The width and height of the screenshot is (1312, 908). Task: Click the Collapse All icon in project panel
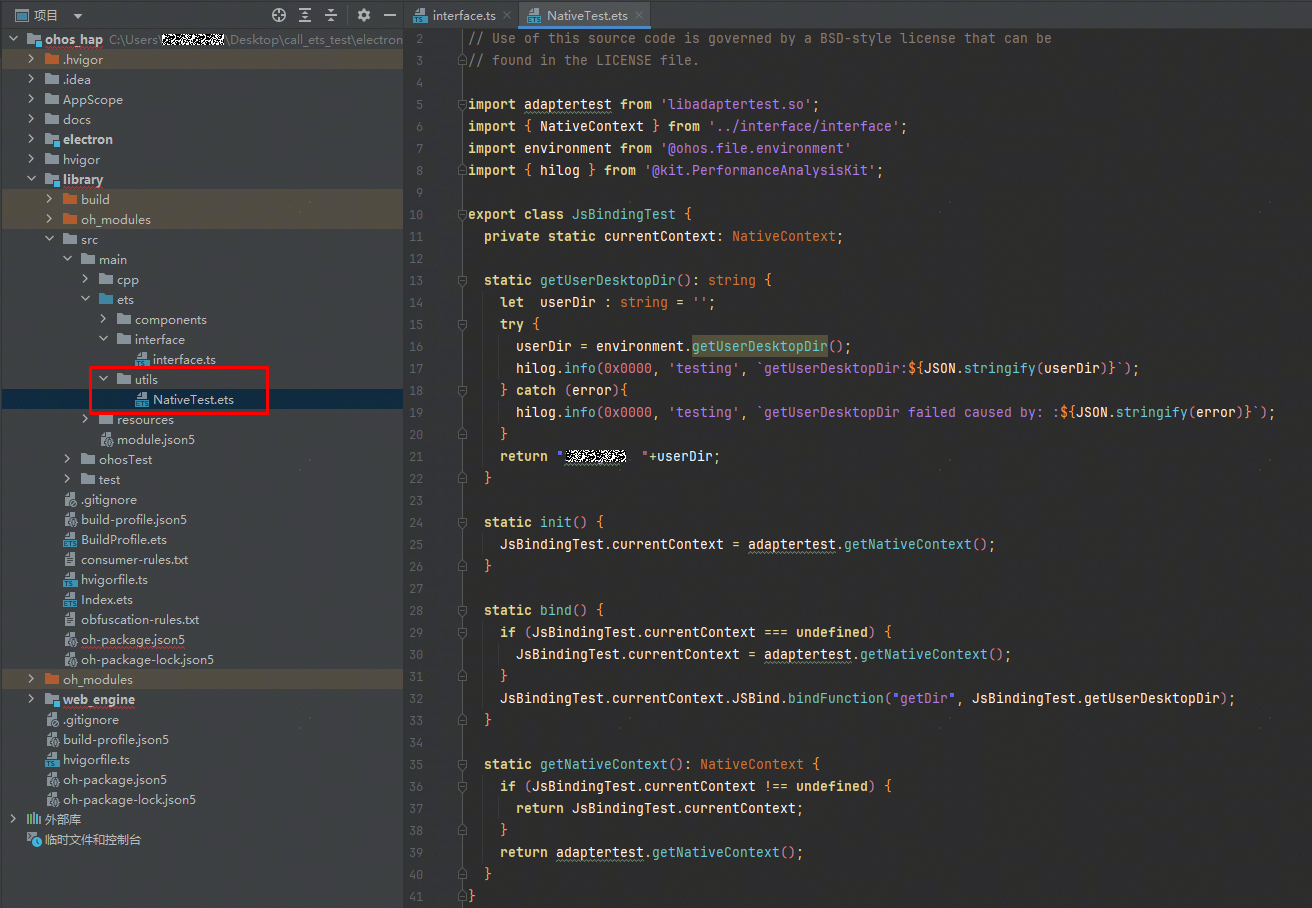click(x=331, y=15)
